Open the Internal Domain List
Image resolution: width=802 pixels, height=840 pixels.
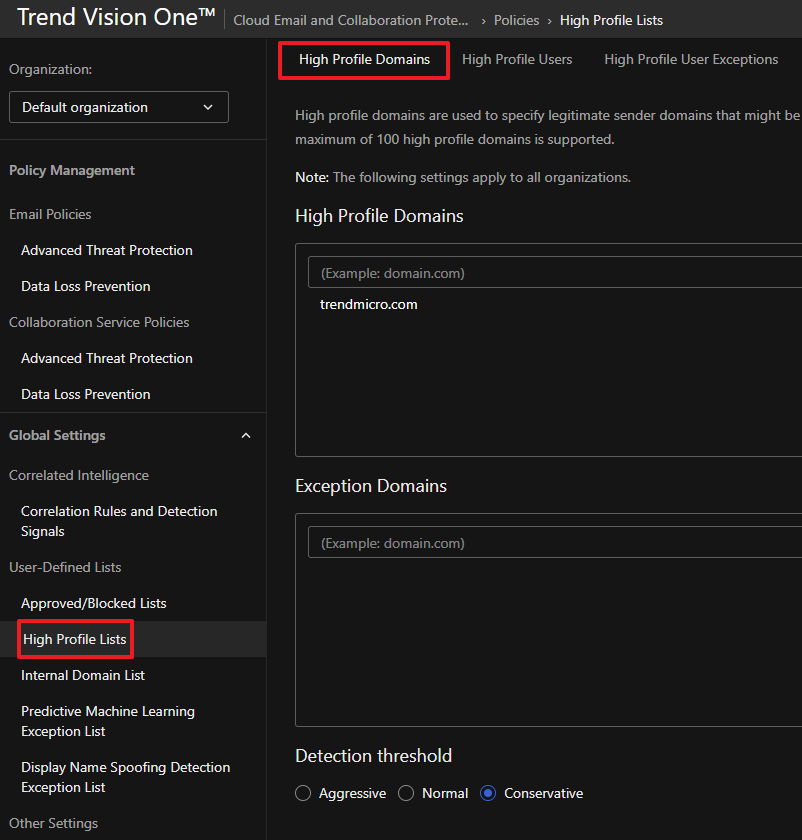coord(83,675)
